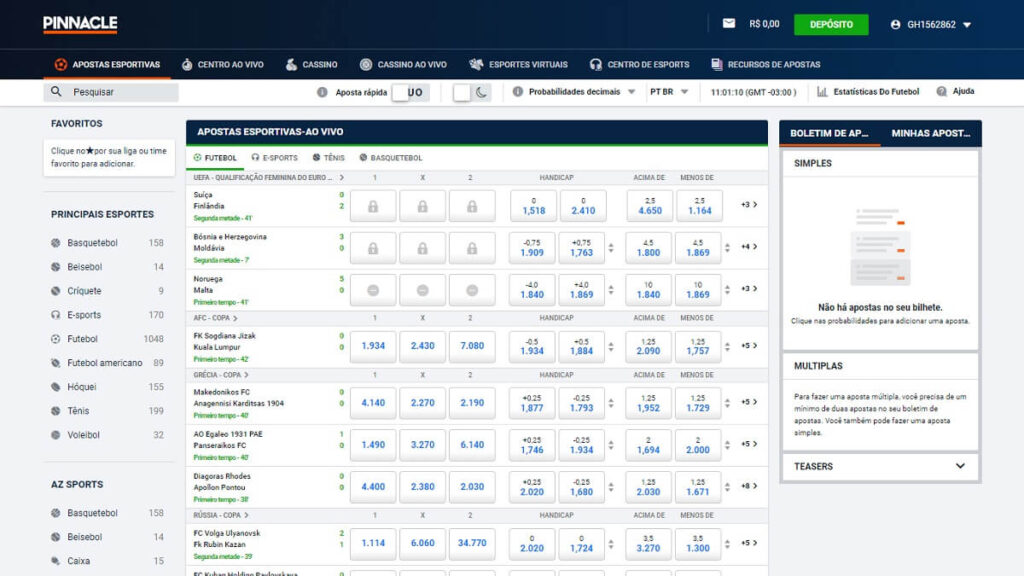
Task: Step totals line for AO Egaleo match
Action: pyautogui.click(x=727, y=445)
